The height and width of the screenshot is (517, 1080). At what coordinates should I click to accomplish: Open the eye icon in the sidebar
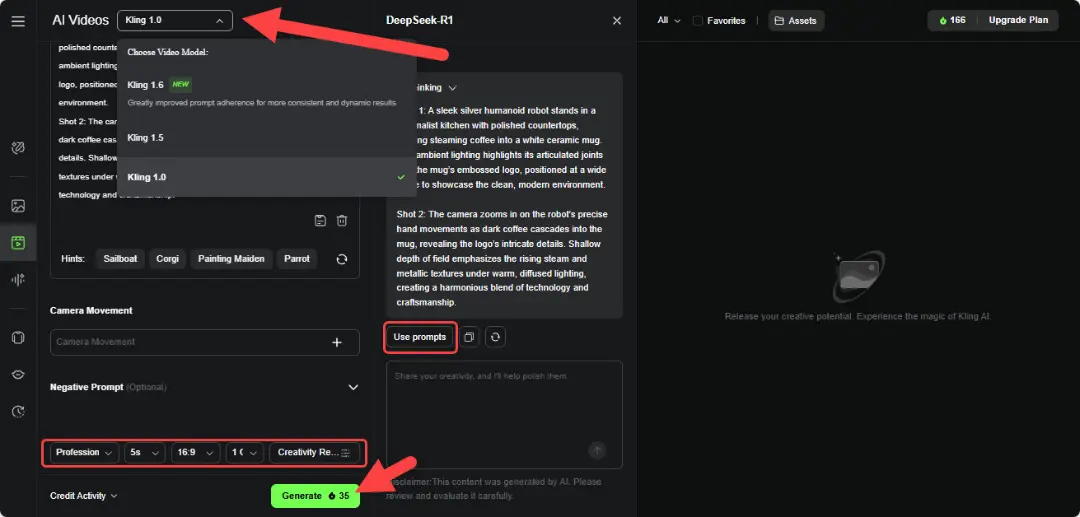[x=19, y=374]
